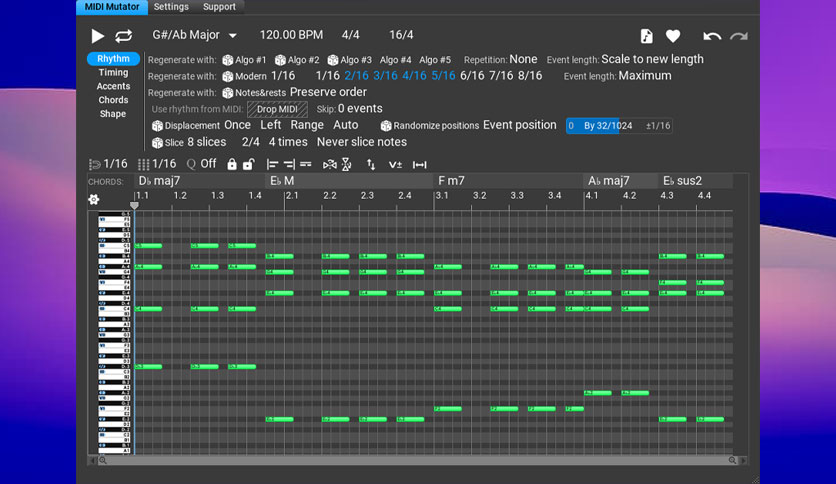
Task: Toggle the 8/16 note length option
Action: (x=530, y=76)
